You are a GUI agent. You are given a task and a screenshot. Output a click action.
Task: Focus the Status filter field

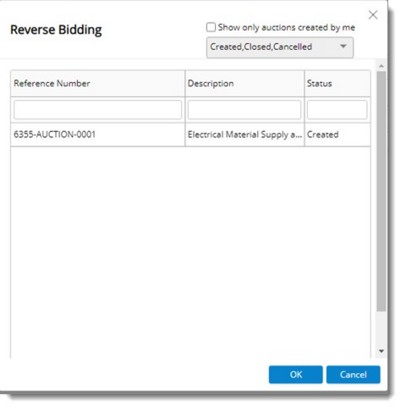337,110
